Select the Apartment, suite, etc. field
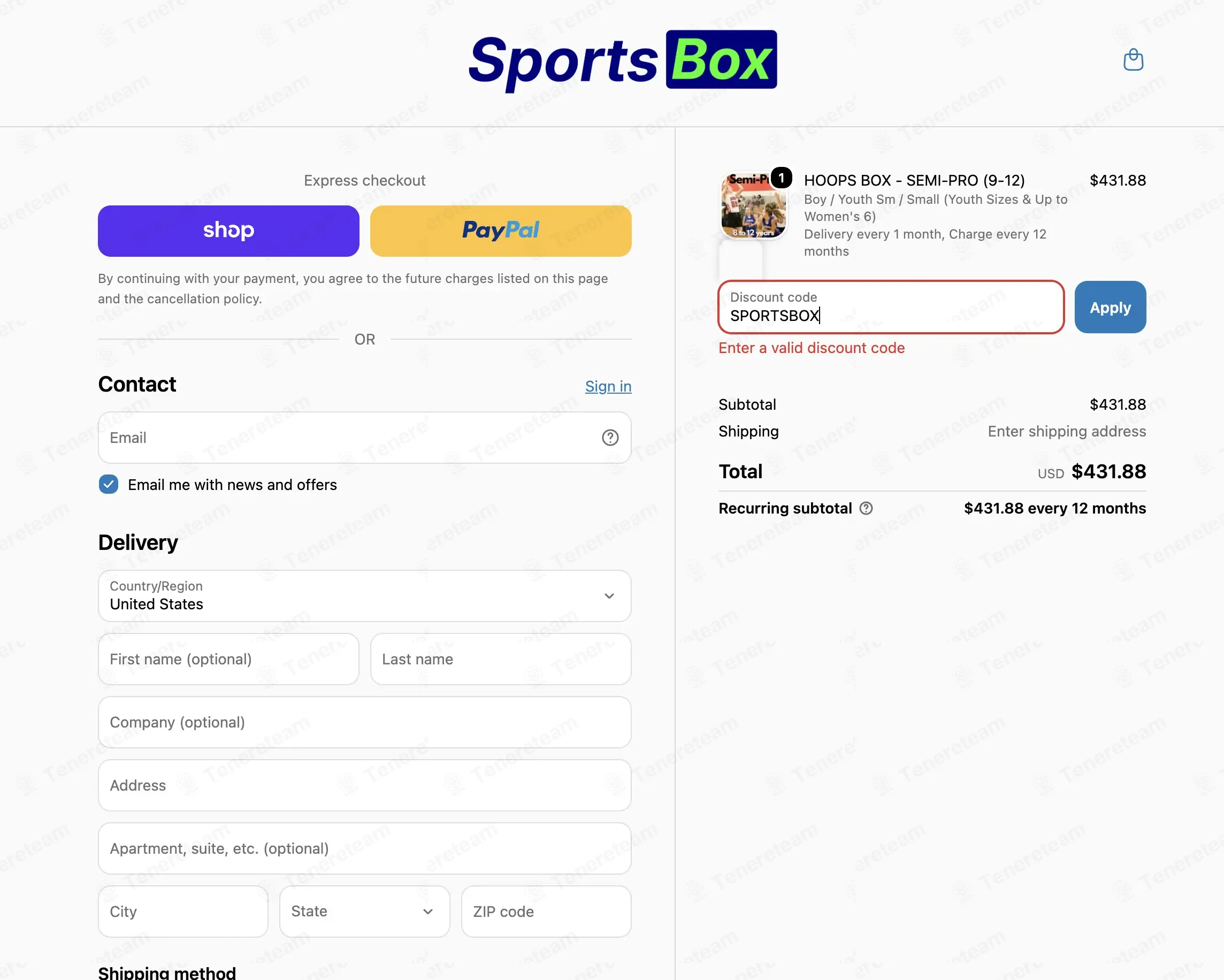Screen dimensions: 1224x980 coord(364,848)
